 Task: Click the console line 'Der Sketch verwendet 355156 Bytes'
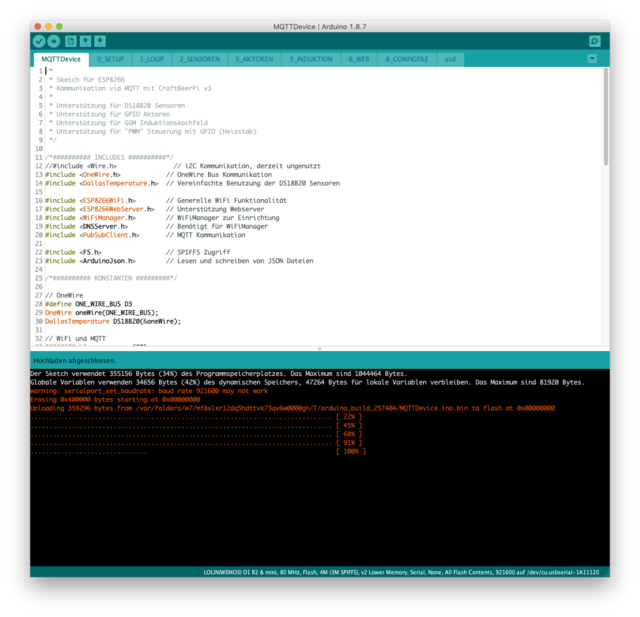(218, 374)
